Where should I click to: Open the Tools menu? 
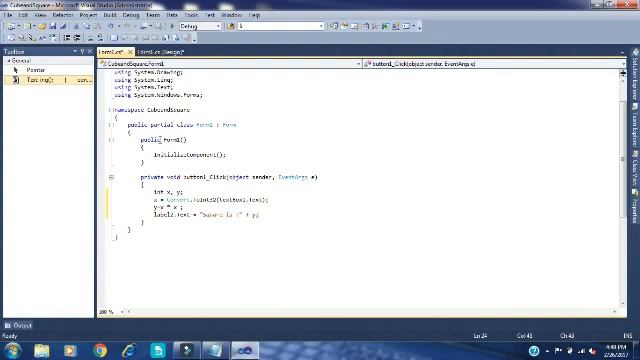point(191,15)
